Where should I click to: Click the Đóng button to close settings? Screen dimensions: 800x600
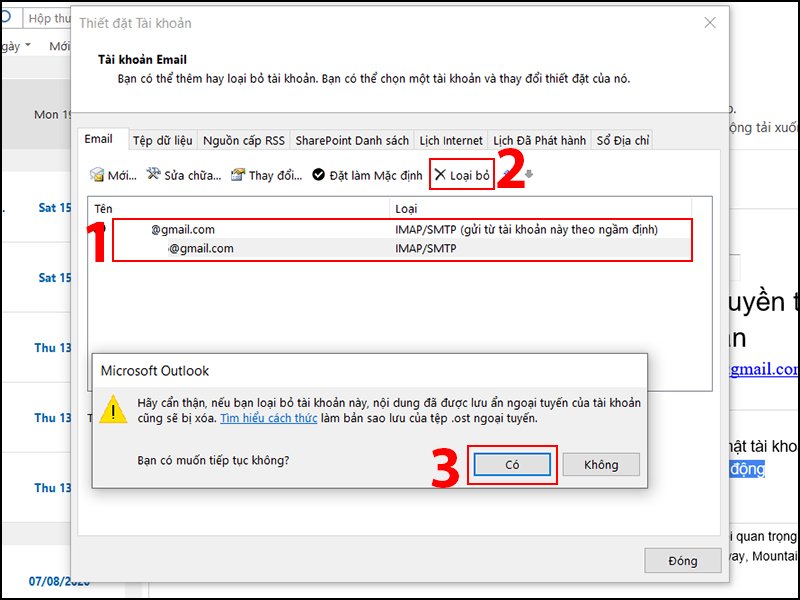pyautogui.click(x=683, y=561)
